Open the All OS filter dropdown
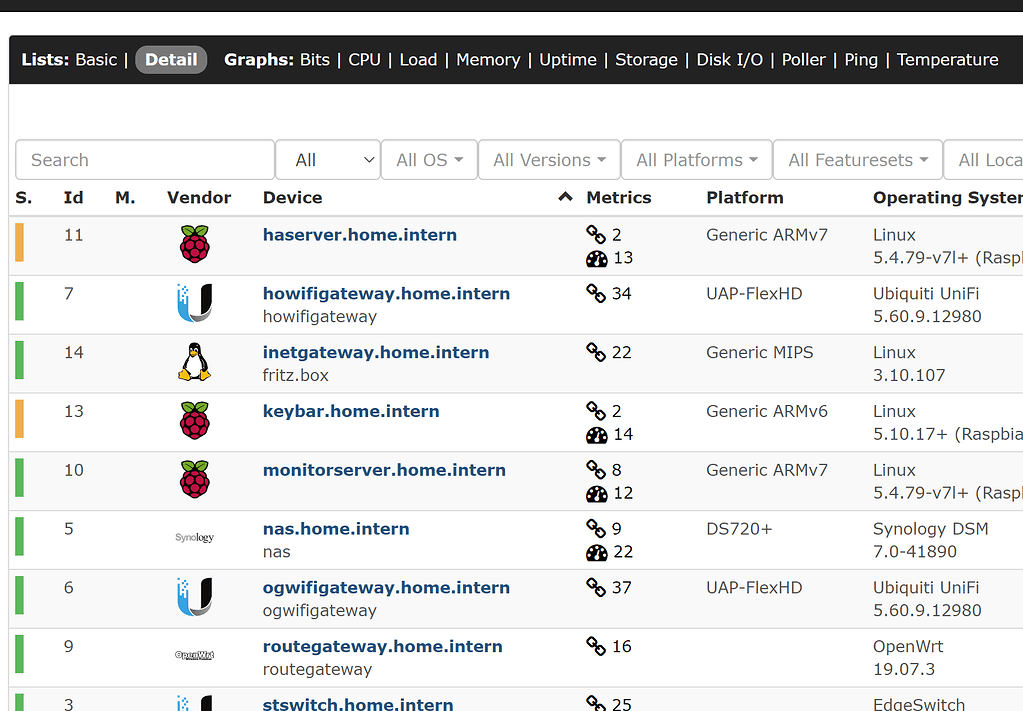Screen dimensions: 1023x711 428,159
